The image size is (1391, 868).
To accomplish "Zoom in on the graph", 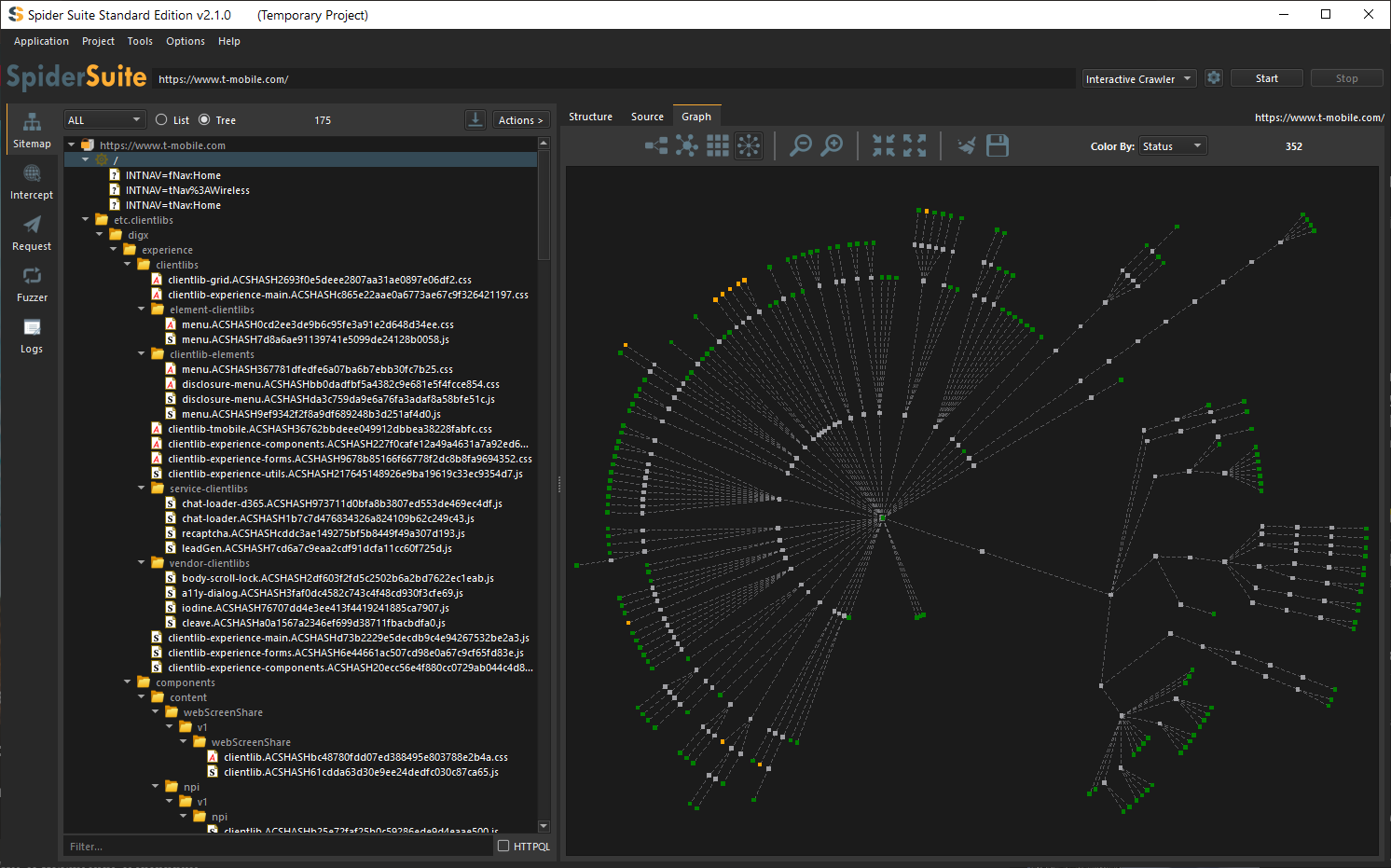I will [832, 145].
